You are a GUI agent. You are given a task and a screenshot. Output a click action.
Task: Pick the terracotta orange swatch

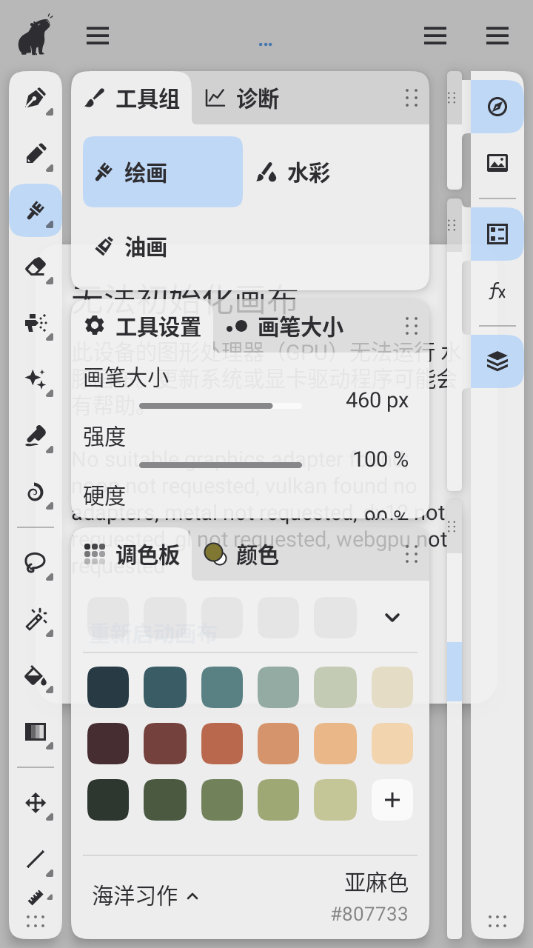point(222,744)
